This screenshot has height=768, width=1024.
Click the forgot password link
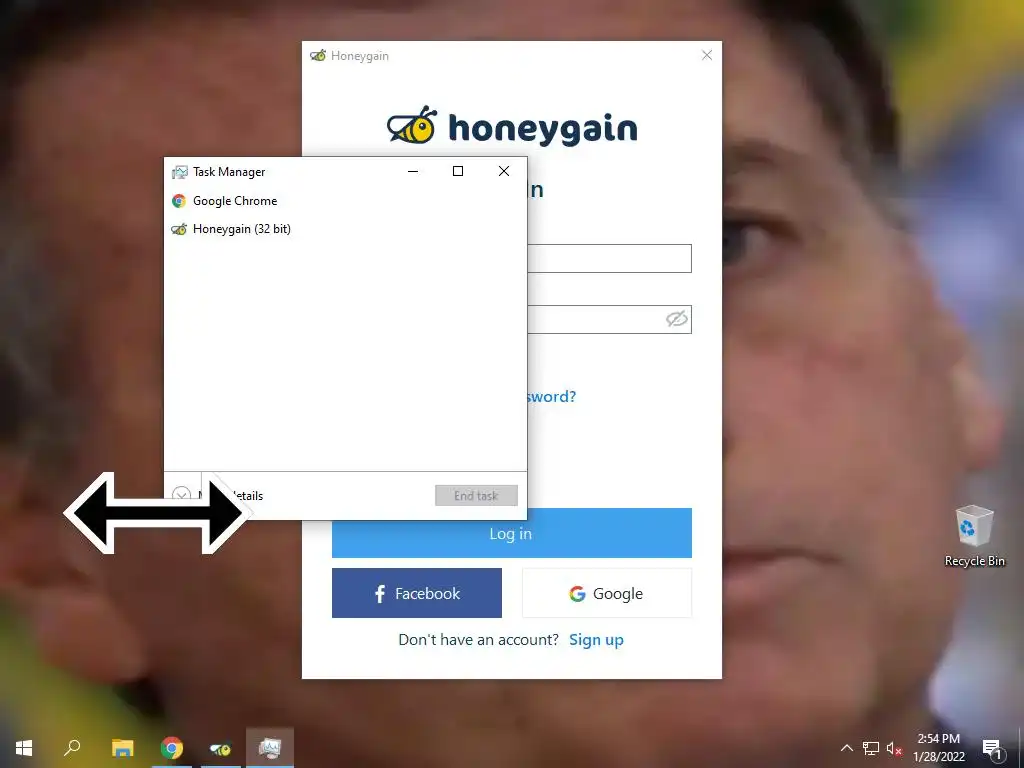(551, 396)
